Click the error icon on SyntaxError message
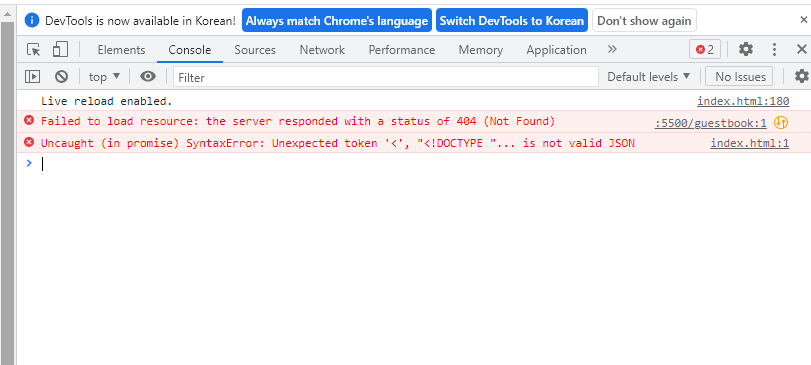Image resolution: width=811 pixels, height=365 pixels. coord(29,142)
